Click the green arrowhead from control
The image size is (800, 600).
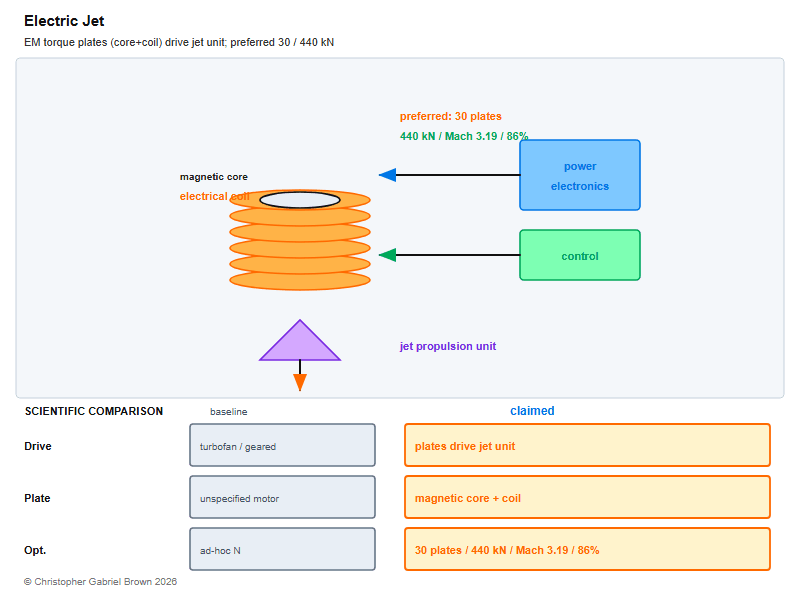click(x=387, y=255)
